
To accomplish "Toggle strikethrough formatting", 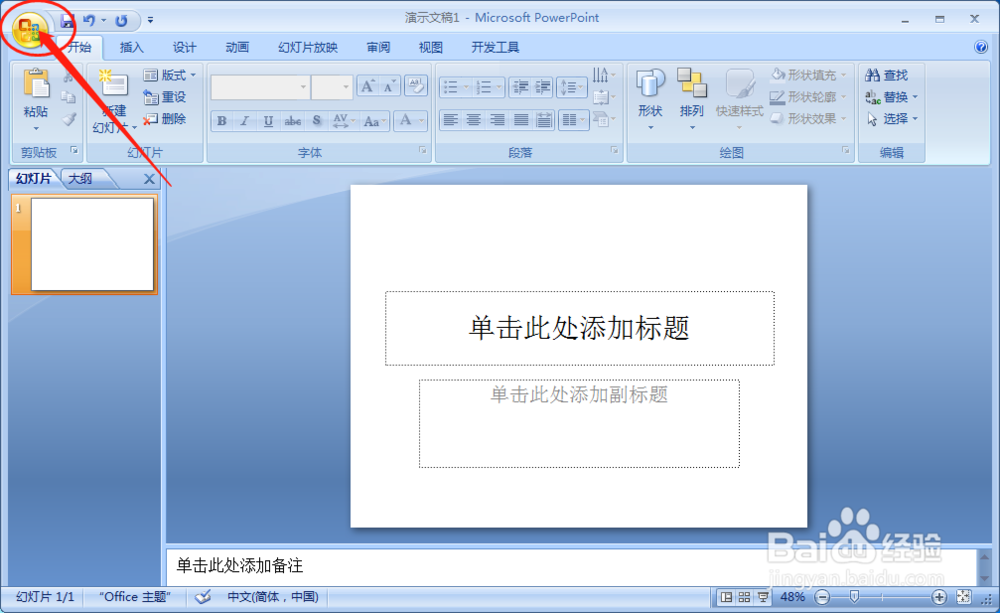I will [293, 121].
